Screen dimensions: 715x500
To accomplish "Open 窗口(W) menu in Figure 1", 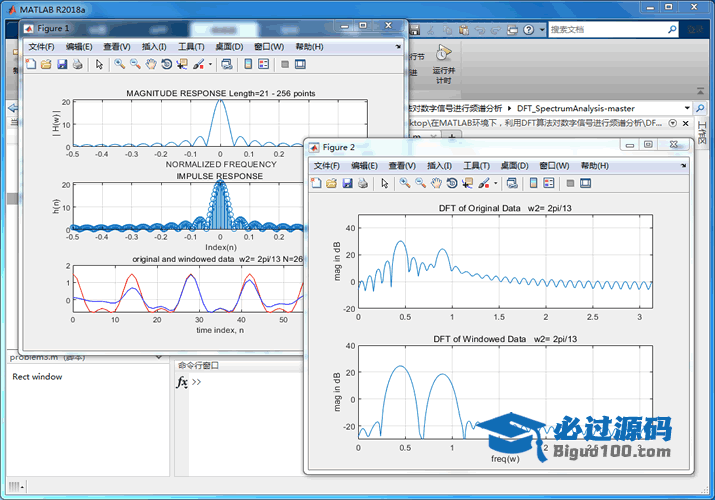I will coord(269,46).
